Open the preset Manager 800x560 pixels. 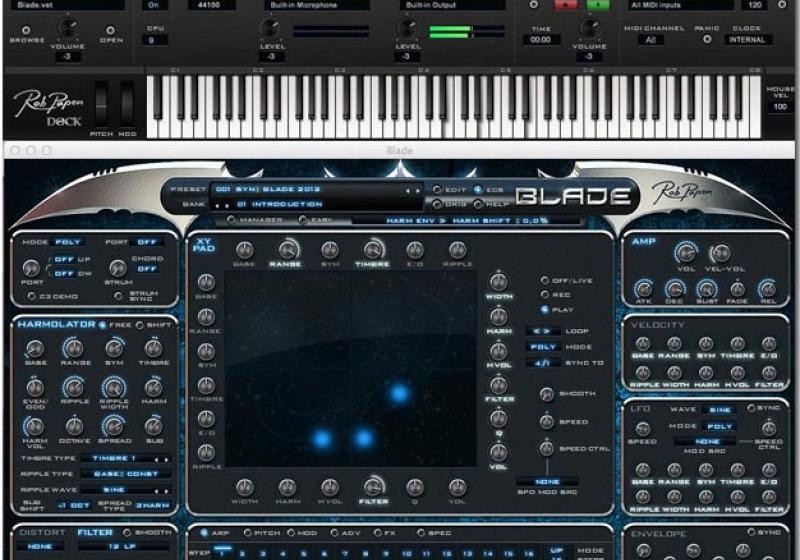[231, 219]
